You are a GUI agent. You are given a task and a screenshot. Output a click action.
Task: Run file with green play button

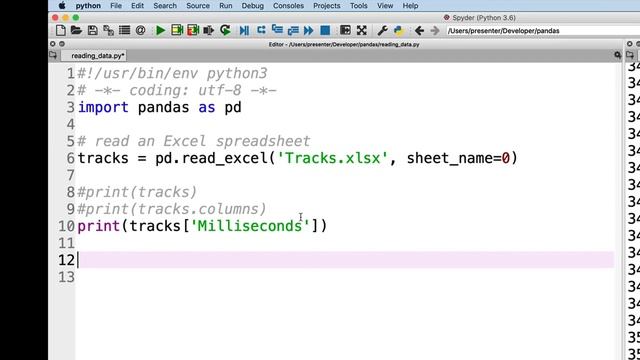(x=160, y=30)
